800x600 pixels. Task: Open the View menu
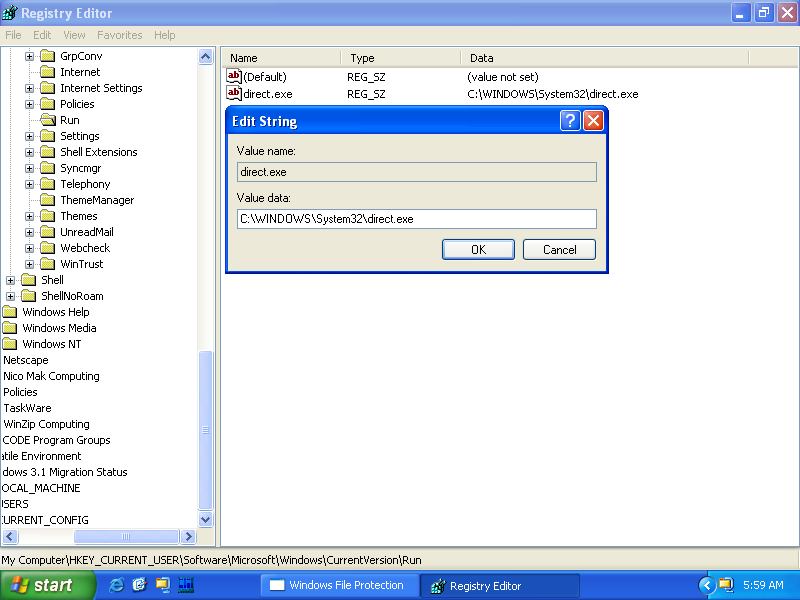pos(74,35)
